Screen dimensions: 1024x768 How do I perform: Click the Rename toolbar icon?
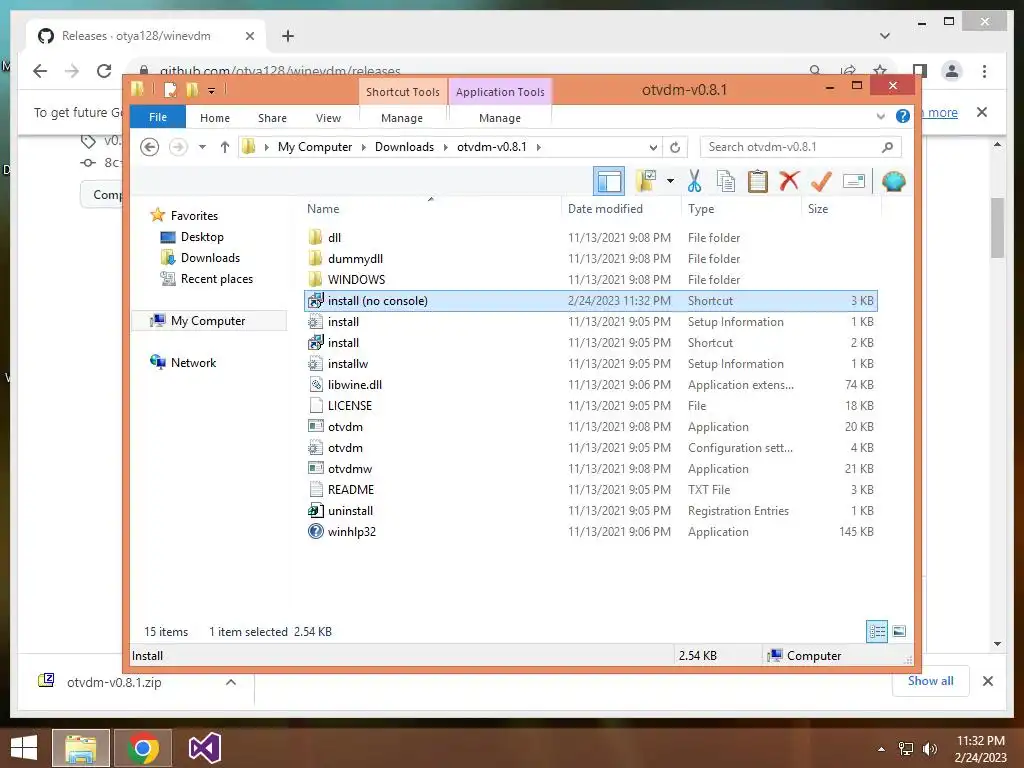click(854, 181)
